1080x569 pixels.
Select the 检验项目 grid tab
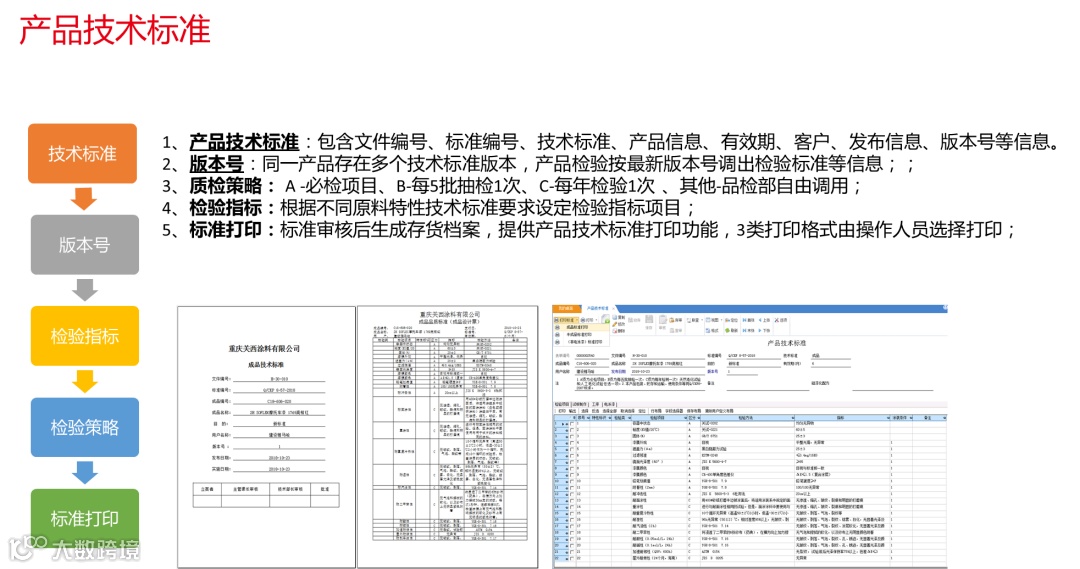coord(561,404)
